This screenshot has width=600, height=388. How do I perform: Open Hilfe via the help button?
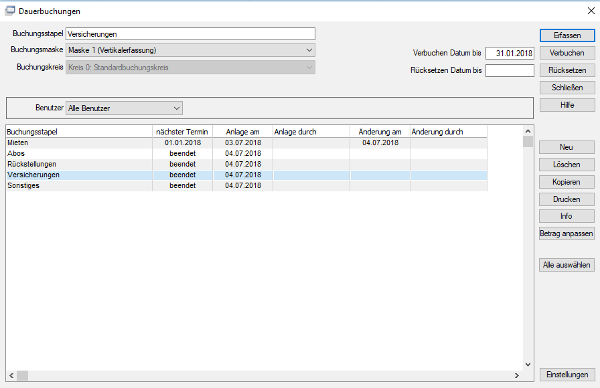tap(567, 105)
